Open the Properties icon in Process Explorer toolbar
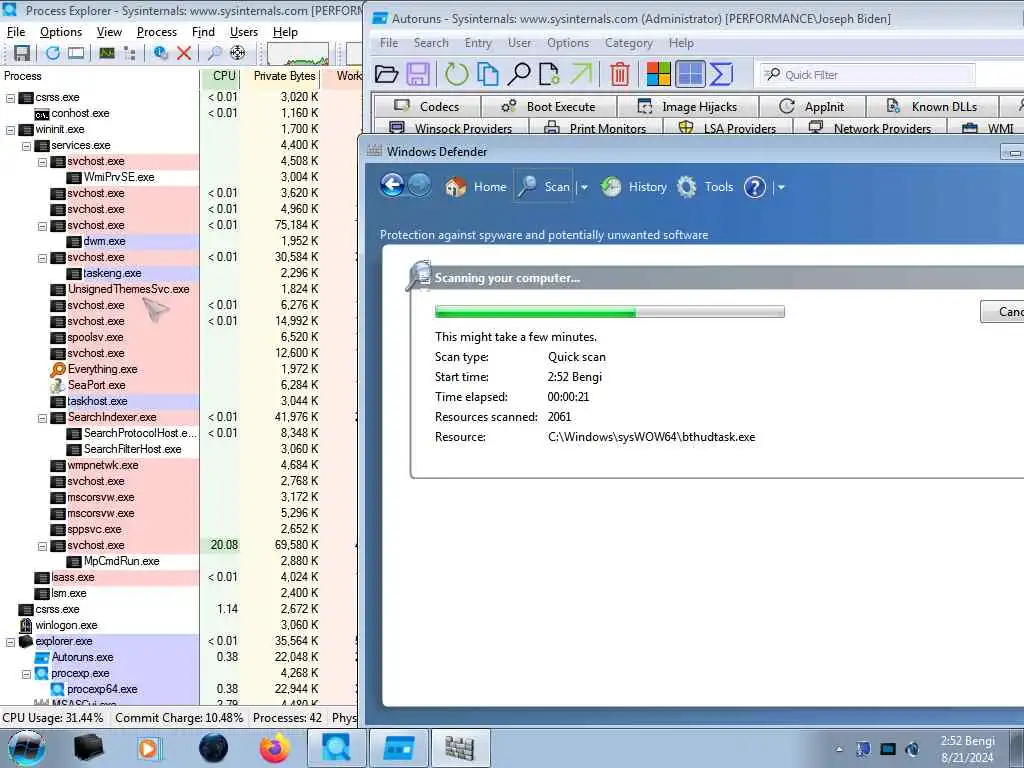 point(160,54)
